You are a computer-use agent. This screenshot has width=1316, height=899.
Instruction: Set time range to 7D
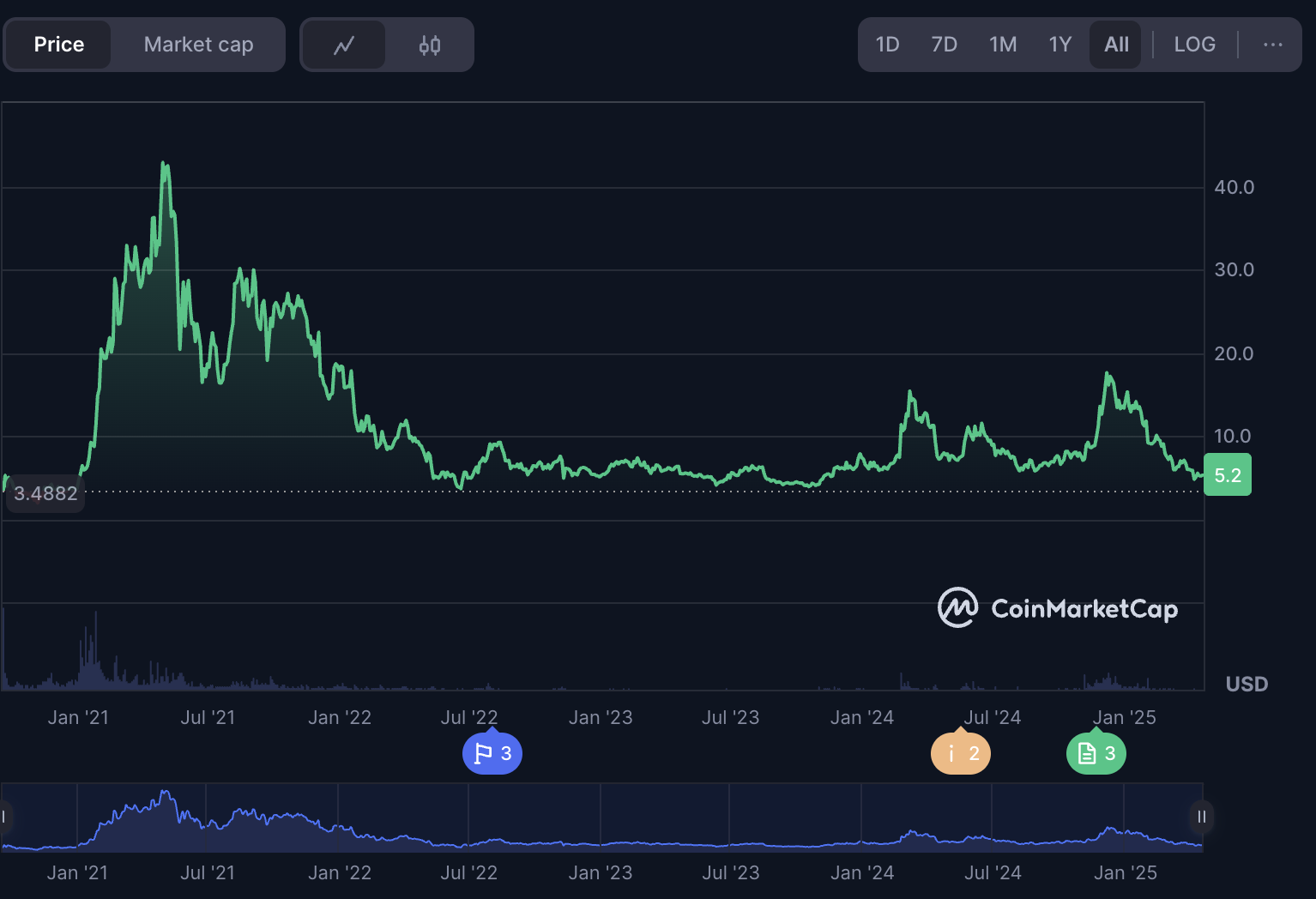pyautogui.click(x=944, y=45)
